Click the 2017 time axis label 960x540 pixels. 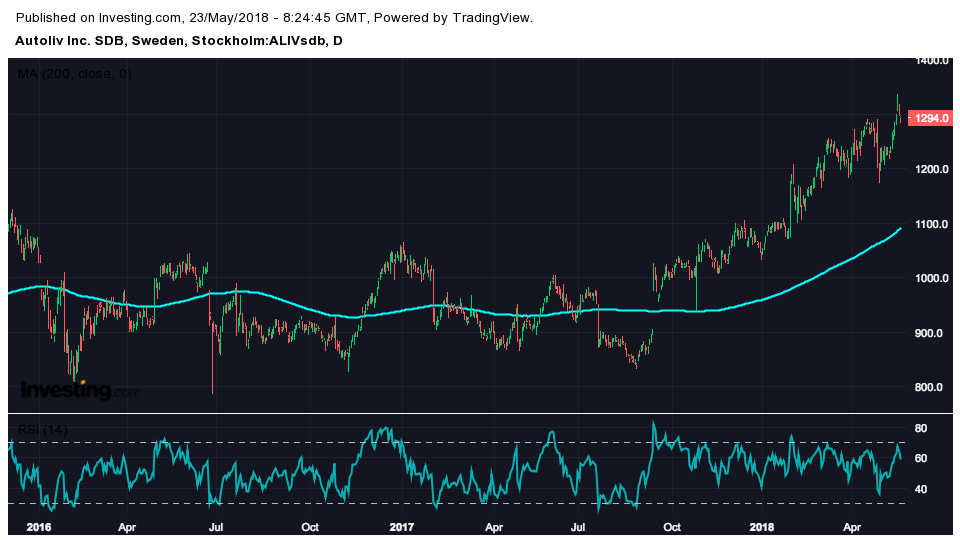402,527
